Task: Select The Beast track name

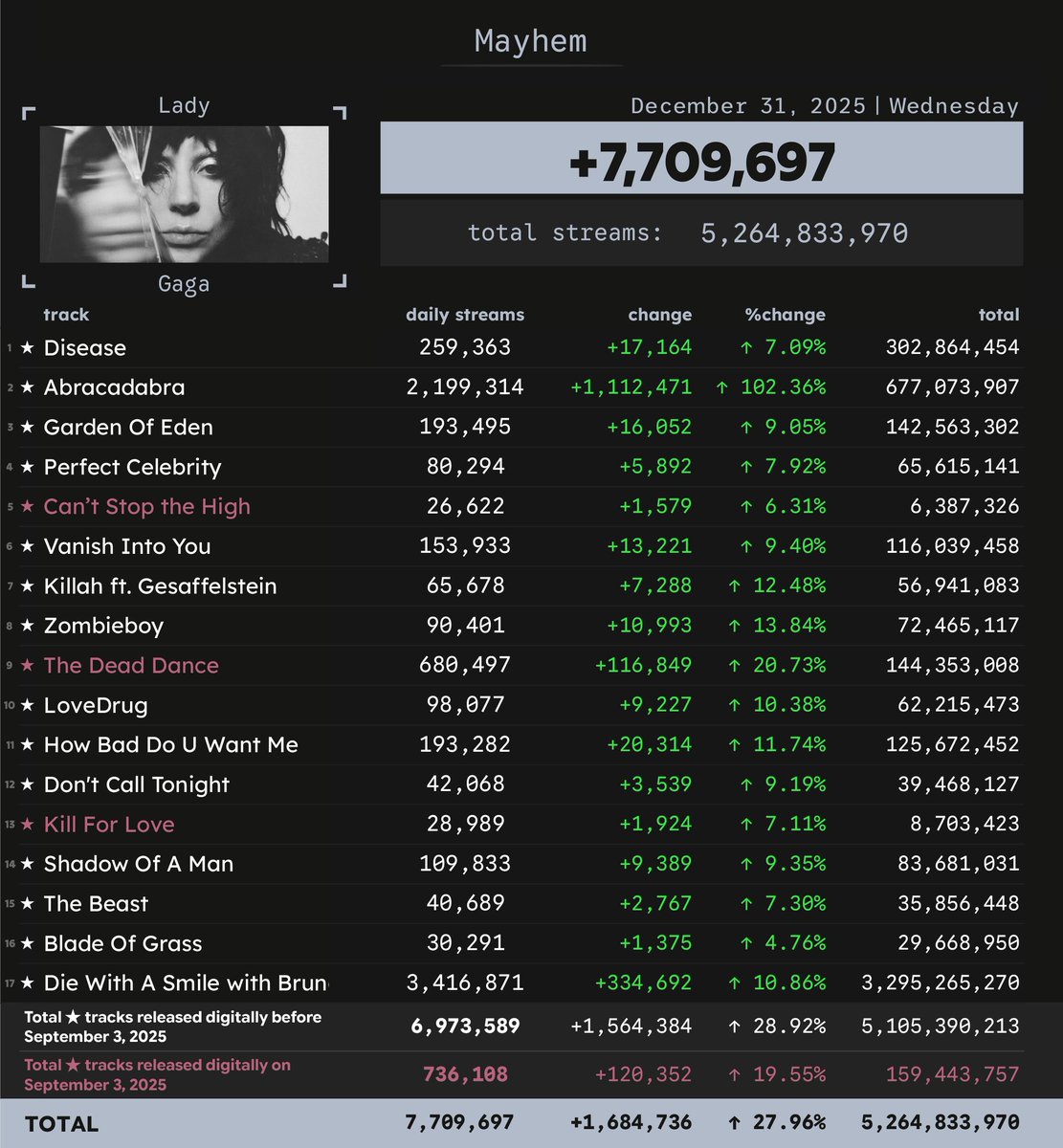Action: point(97,904)
